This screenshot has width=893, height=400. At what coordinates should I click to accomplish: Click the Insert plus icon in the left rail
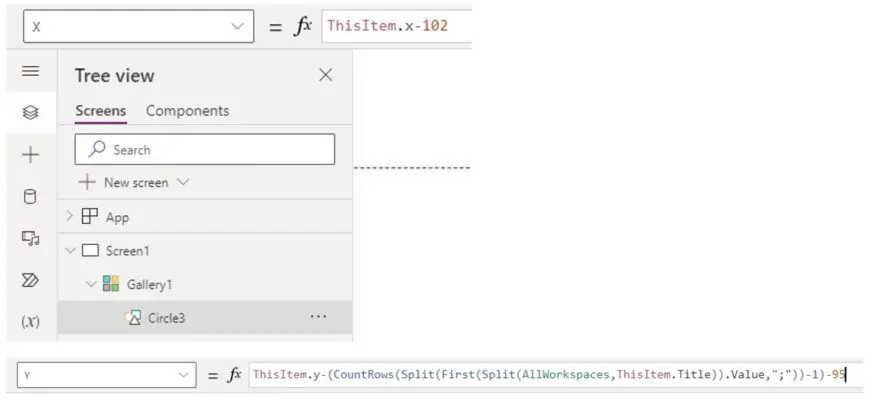[30, 154]
